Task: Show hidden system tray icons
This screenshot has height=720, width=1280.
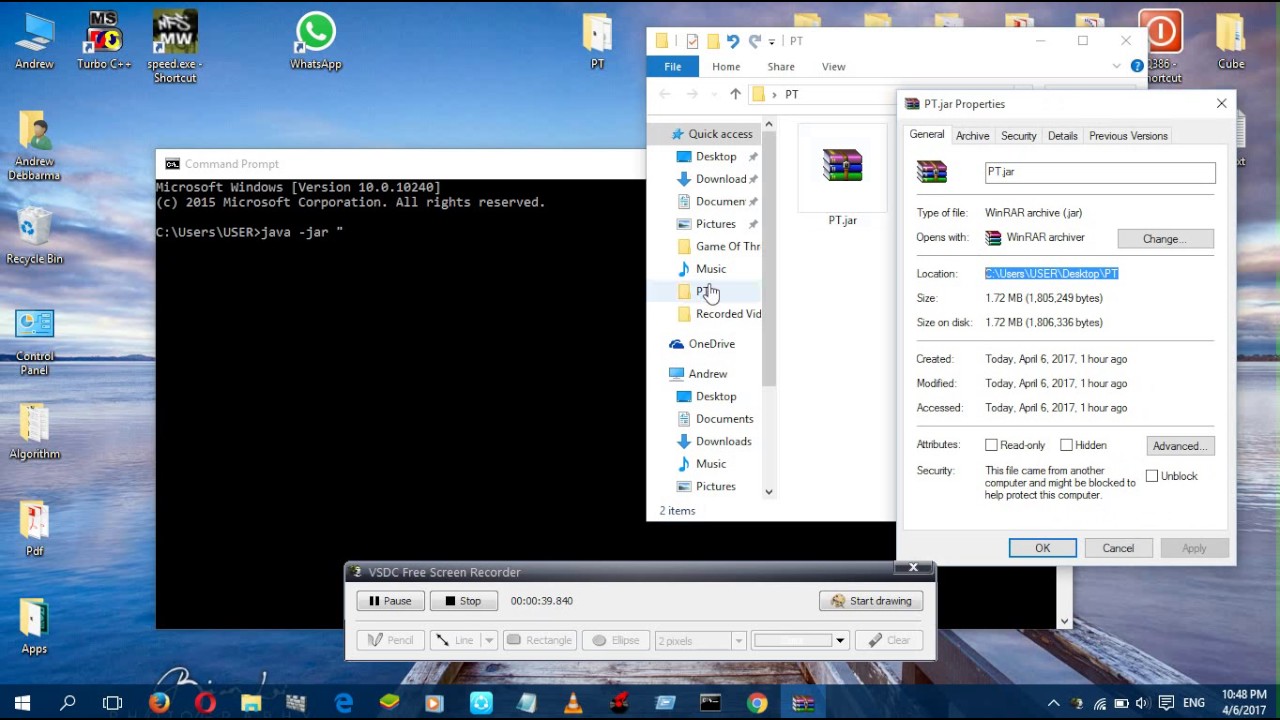Action: point(1054,703)
